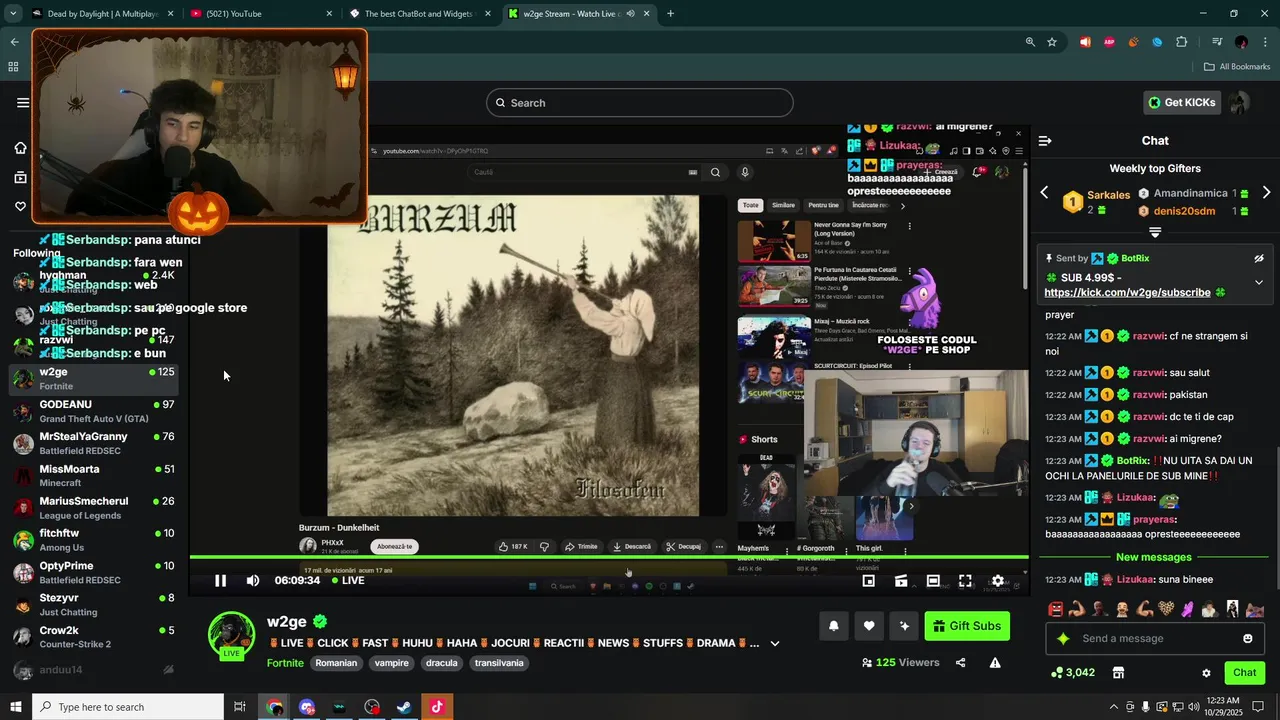The width and height of the screenshot is (1280, 720).
Task: Focus the Kick search field
Action: click(640, 103)
